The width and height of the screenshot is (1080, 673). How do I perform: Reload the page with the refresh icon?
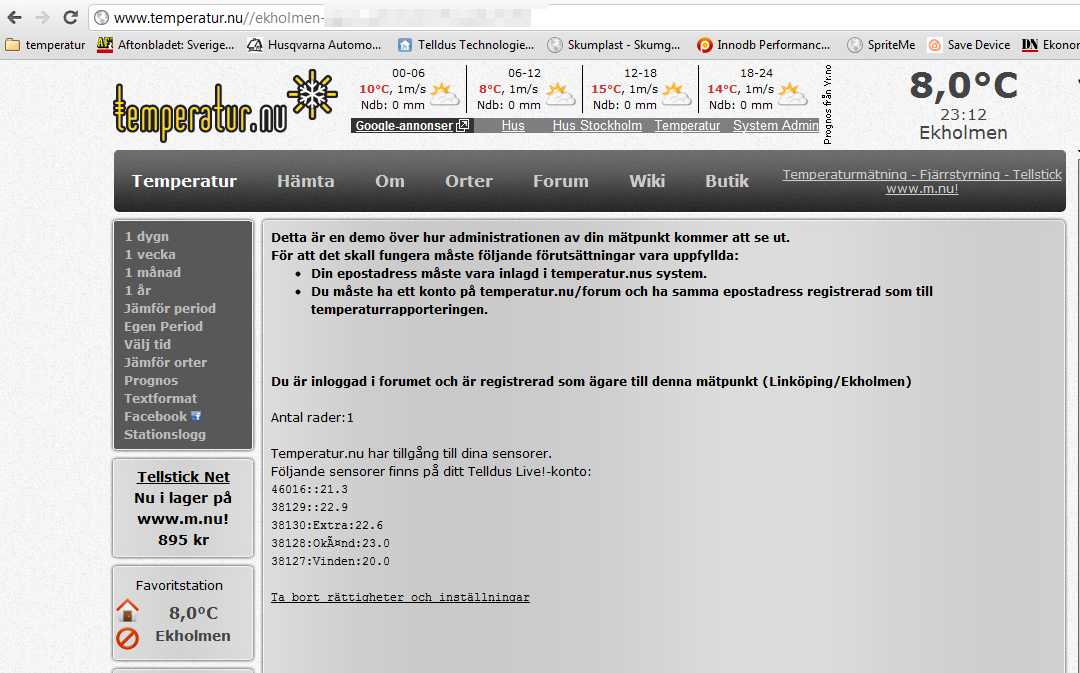pyautogui.click(x=70, y=17)
